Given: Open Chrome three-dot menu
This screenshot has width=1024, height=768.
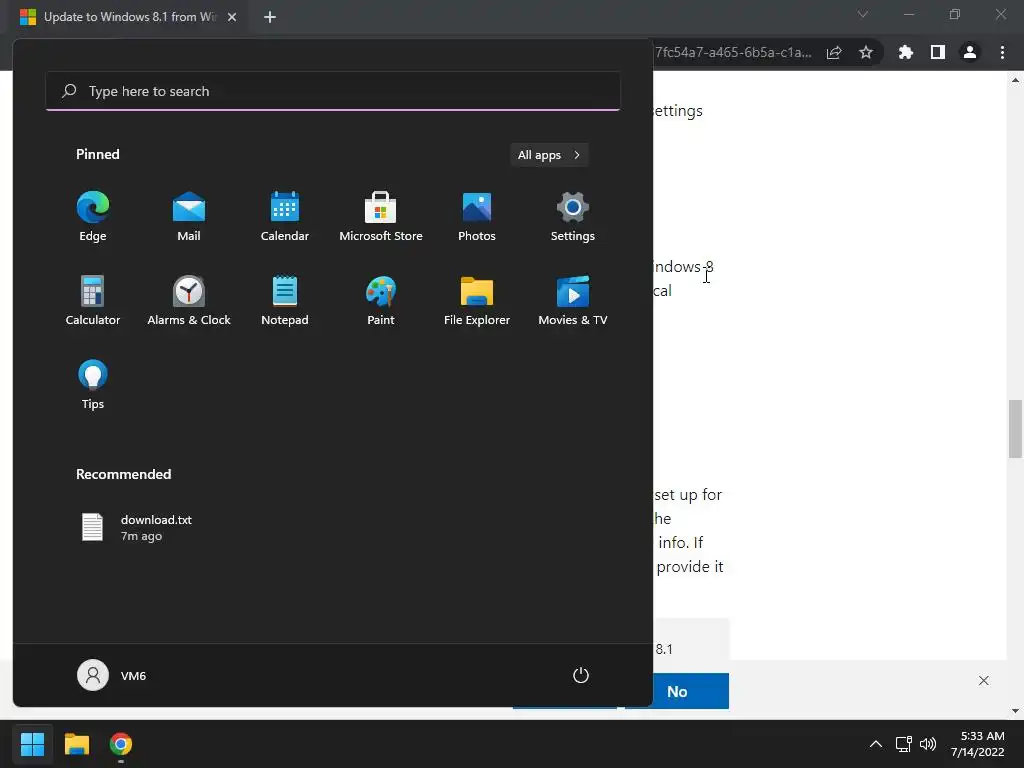Looking at the screenshot, I should point(1002,53).
